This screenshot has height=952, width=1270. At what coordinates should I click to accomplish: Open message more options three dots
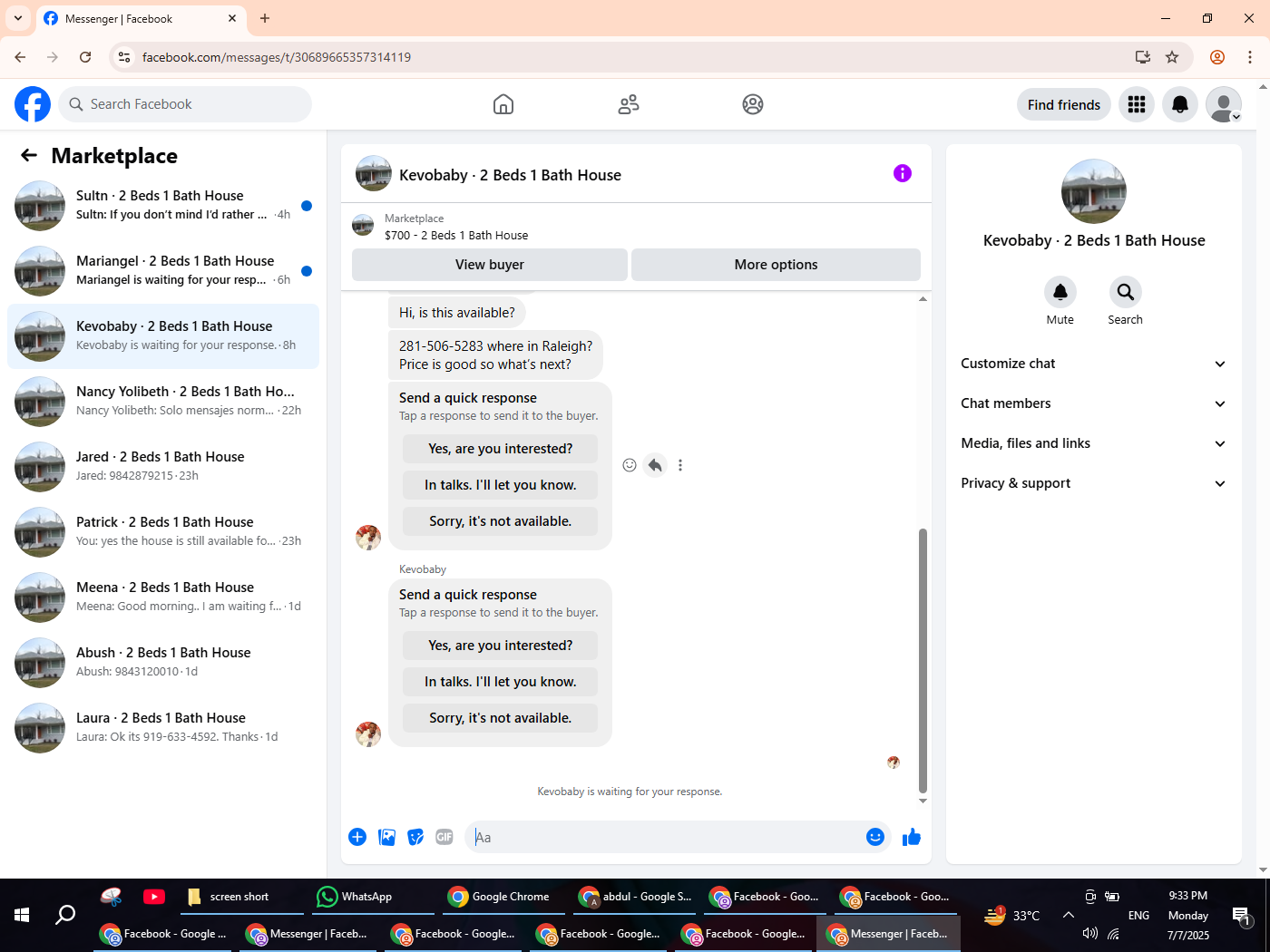tap(680, 465)
